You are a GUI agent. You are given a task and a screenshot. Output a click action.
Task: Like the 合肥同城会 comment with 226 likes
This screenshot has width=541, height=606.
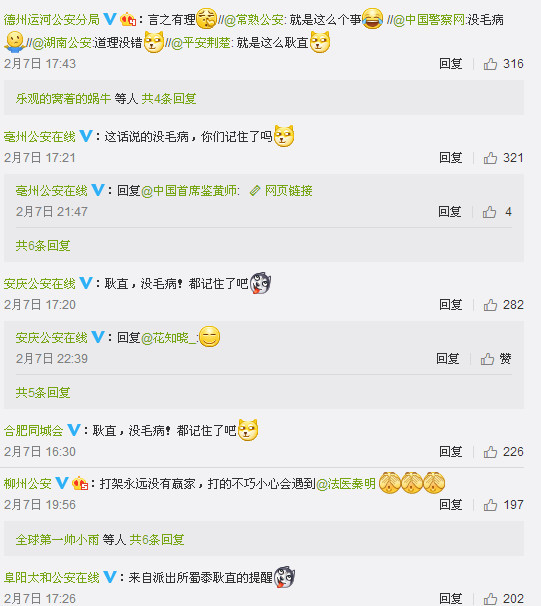tap(490, 452)
